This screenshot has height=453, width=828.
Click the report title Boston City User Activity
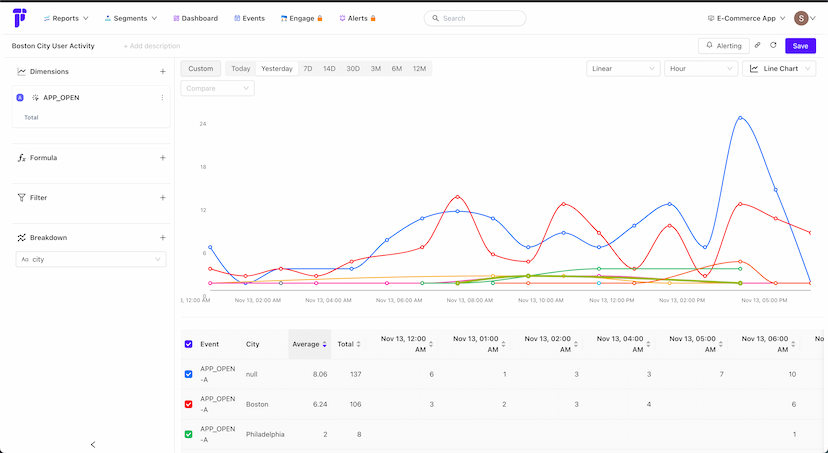click(x=53, y=46)
